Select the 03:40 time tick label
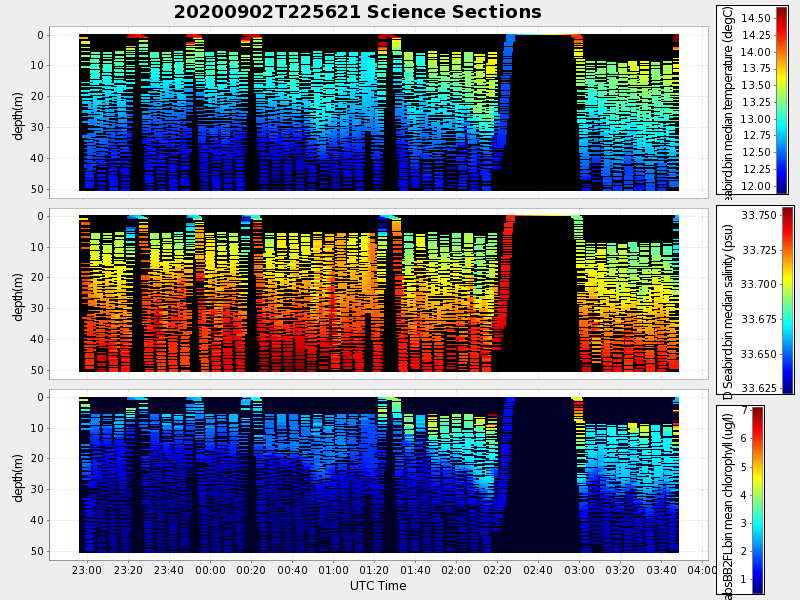 tap(661, 570)
